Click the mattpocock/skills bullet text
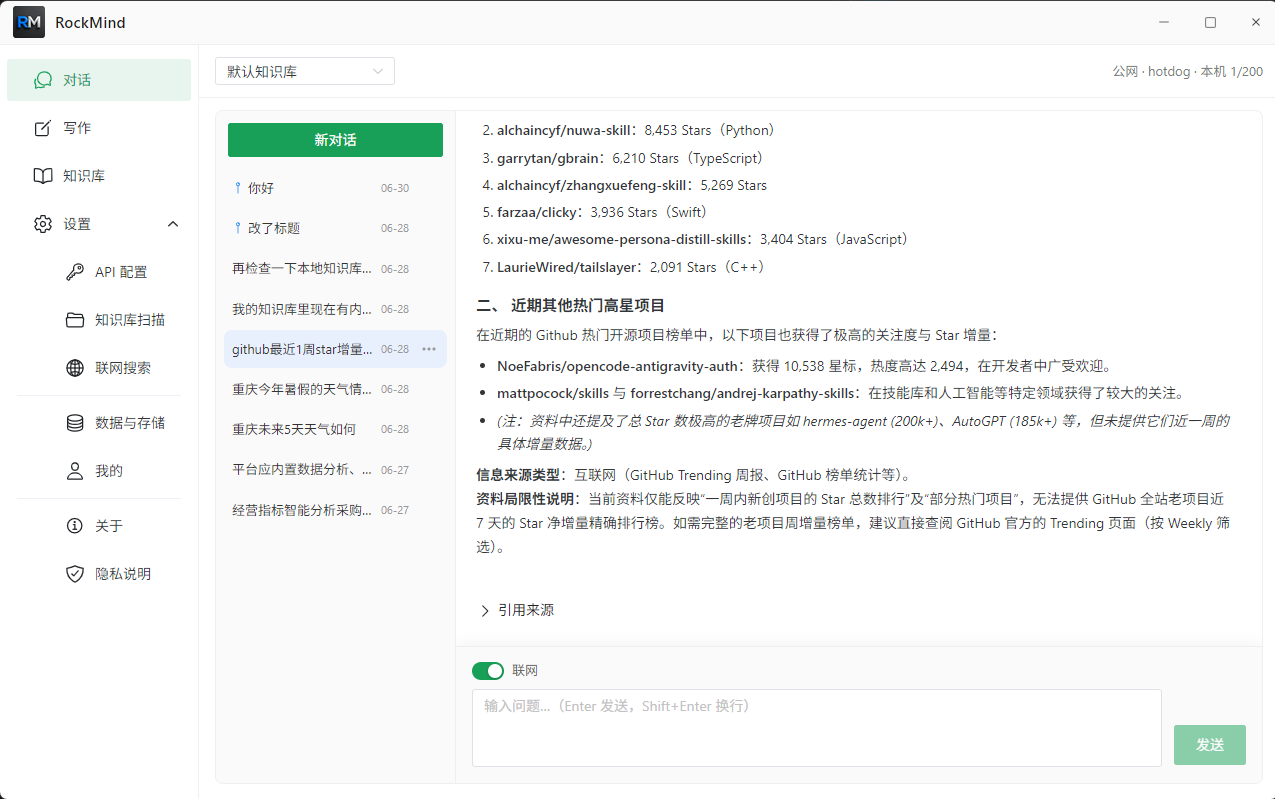The image size is (1275, 799). (841, 393)
